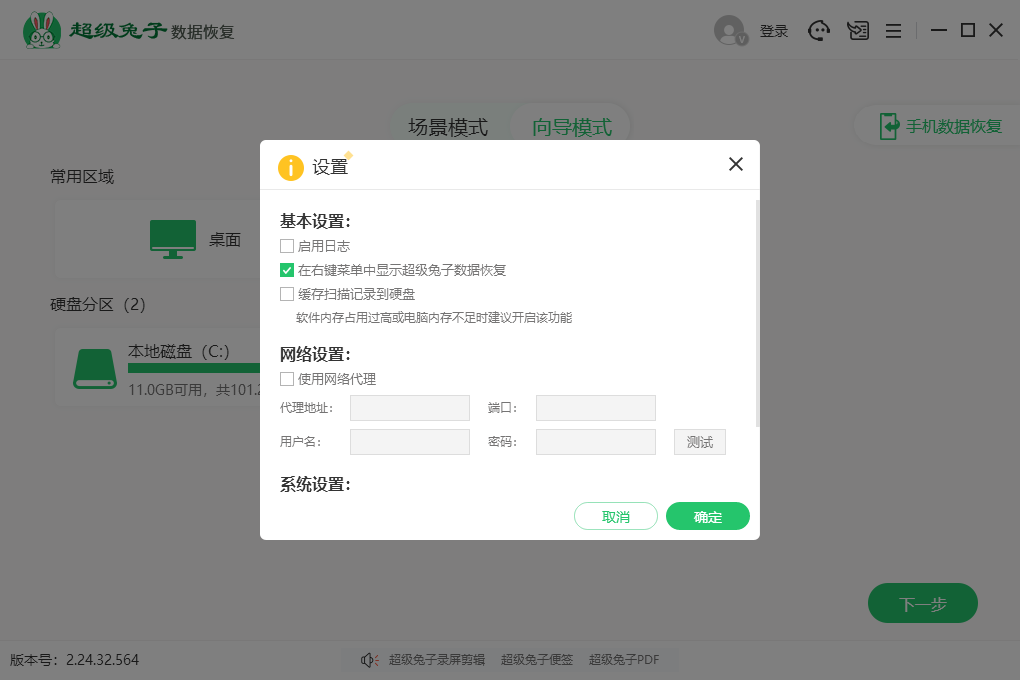Viewport: 1020px width, 680px height.
Task: Minimize the application window
Action: (x=939, y=31)
